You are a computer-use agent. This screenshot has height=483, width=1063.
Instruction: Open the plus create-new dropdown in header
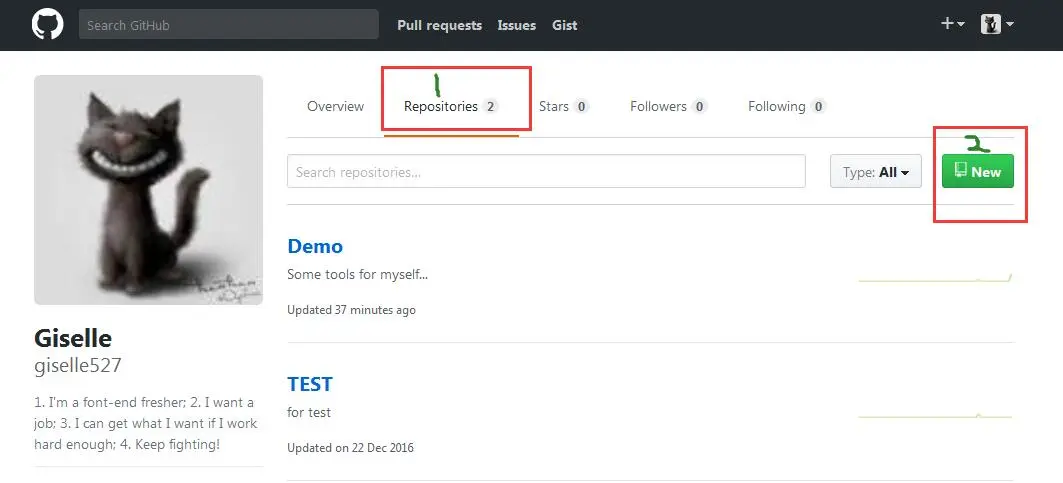coord(952,24)
